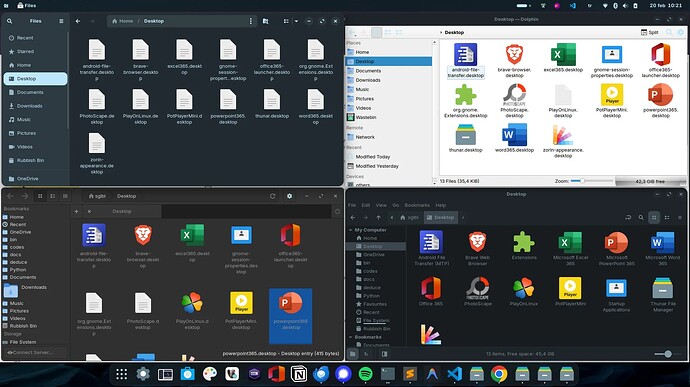Show places sidebar button in Nemo statusbar
Viewport: 690px width, 387px height.
point(353,354)
